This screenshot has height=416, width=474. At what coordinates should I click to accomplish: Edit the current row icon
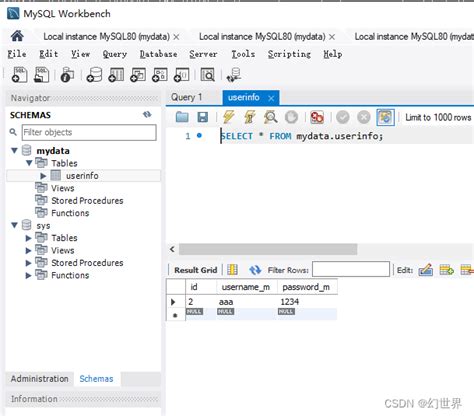click(x=426, y=270)
